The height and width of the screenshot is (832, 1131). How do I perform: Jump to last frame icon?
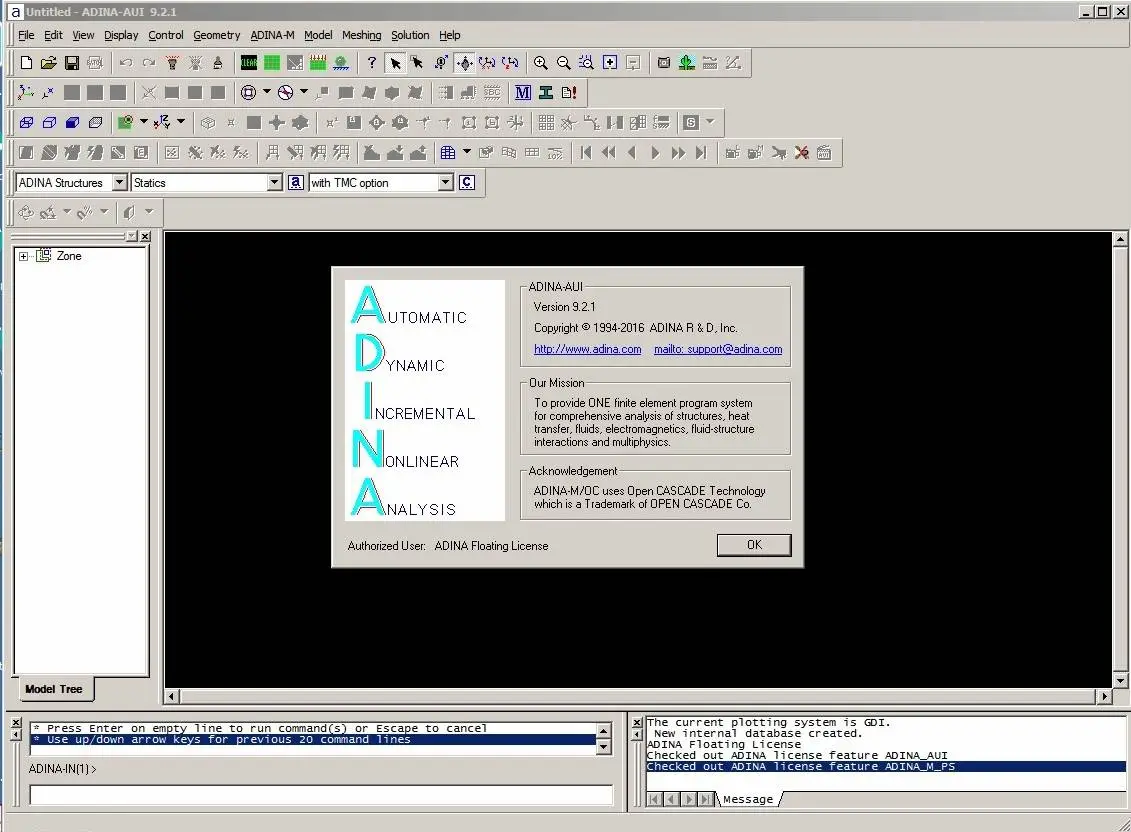[701, 152]
